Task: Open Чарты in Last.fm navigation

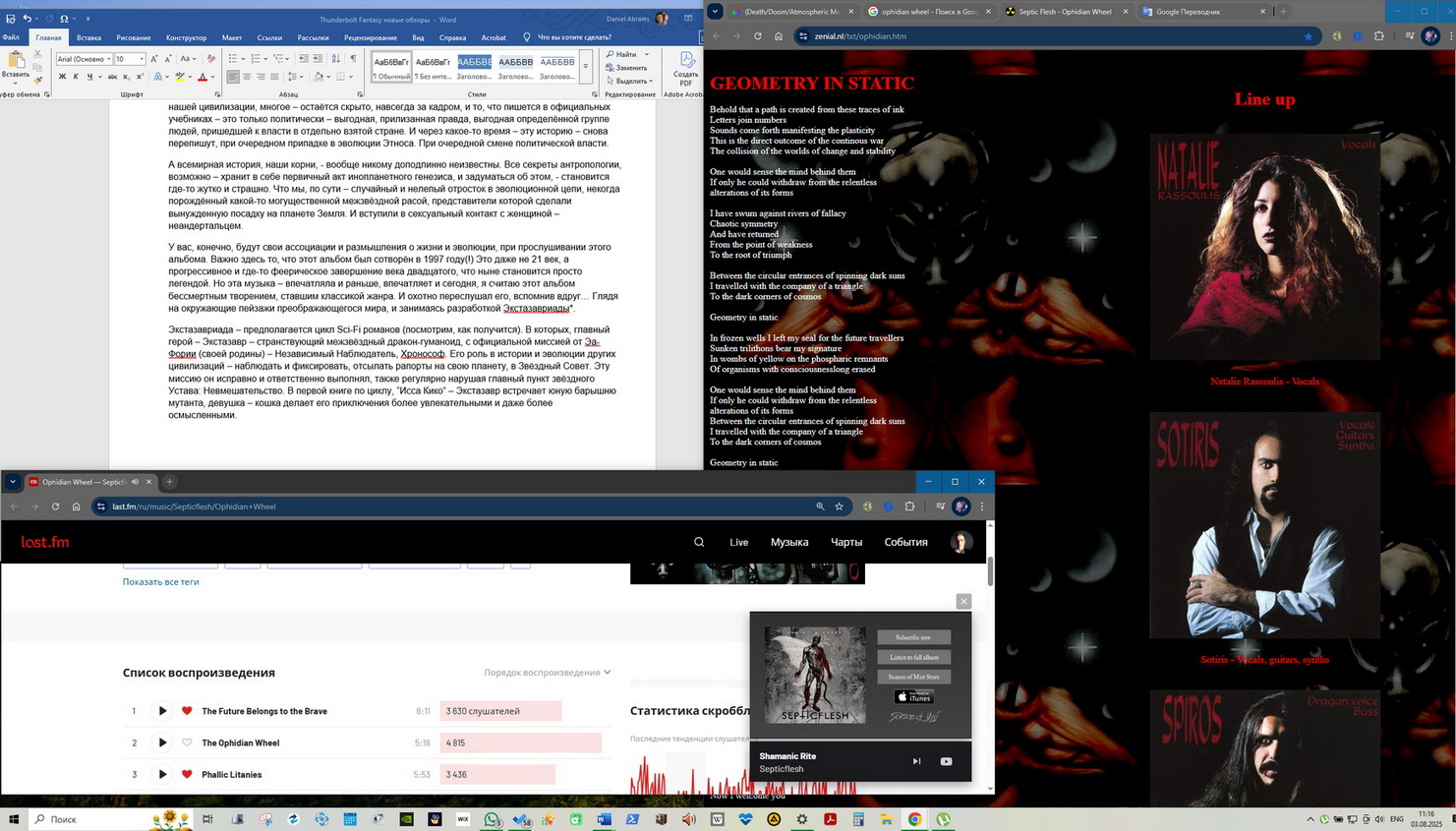Action: point(846,542)
